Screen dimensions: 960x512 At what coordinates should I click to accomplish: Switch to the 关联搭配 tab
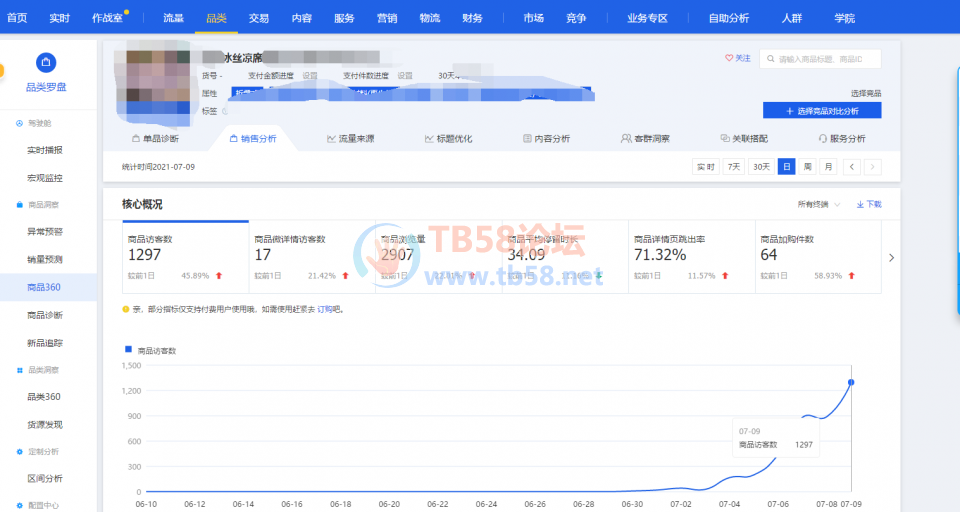744,138
